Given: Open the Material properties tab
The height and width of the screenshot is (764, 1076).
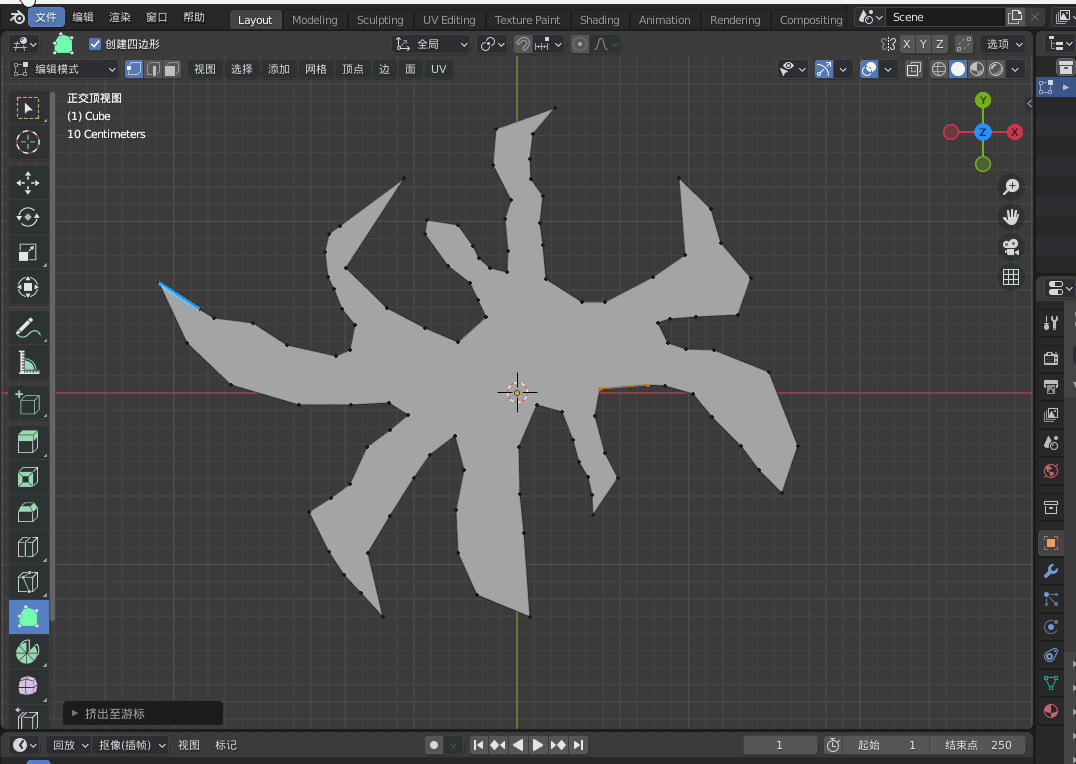Looking at the screenshot, I should point(1051,711).
